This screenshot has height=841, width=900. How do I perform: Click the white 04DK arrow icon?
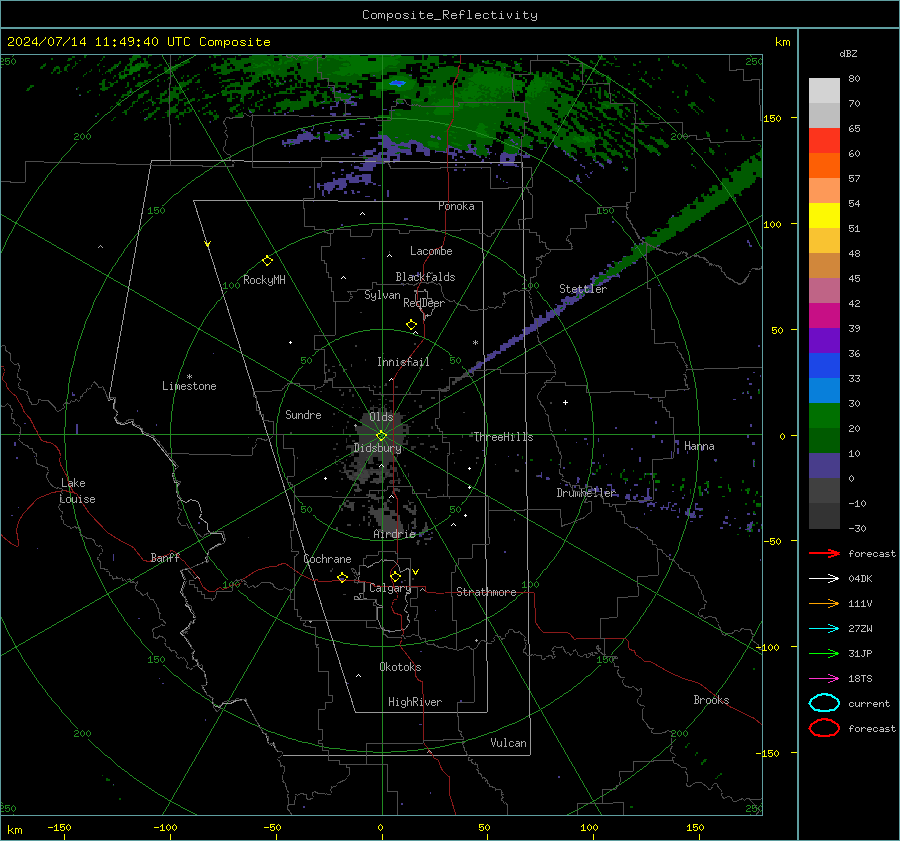[824, 578]
